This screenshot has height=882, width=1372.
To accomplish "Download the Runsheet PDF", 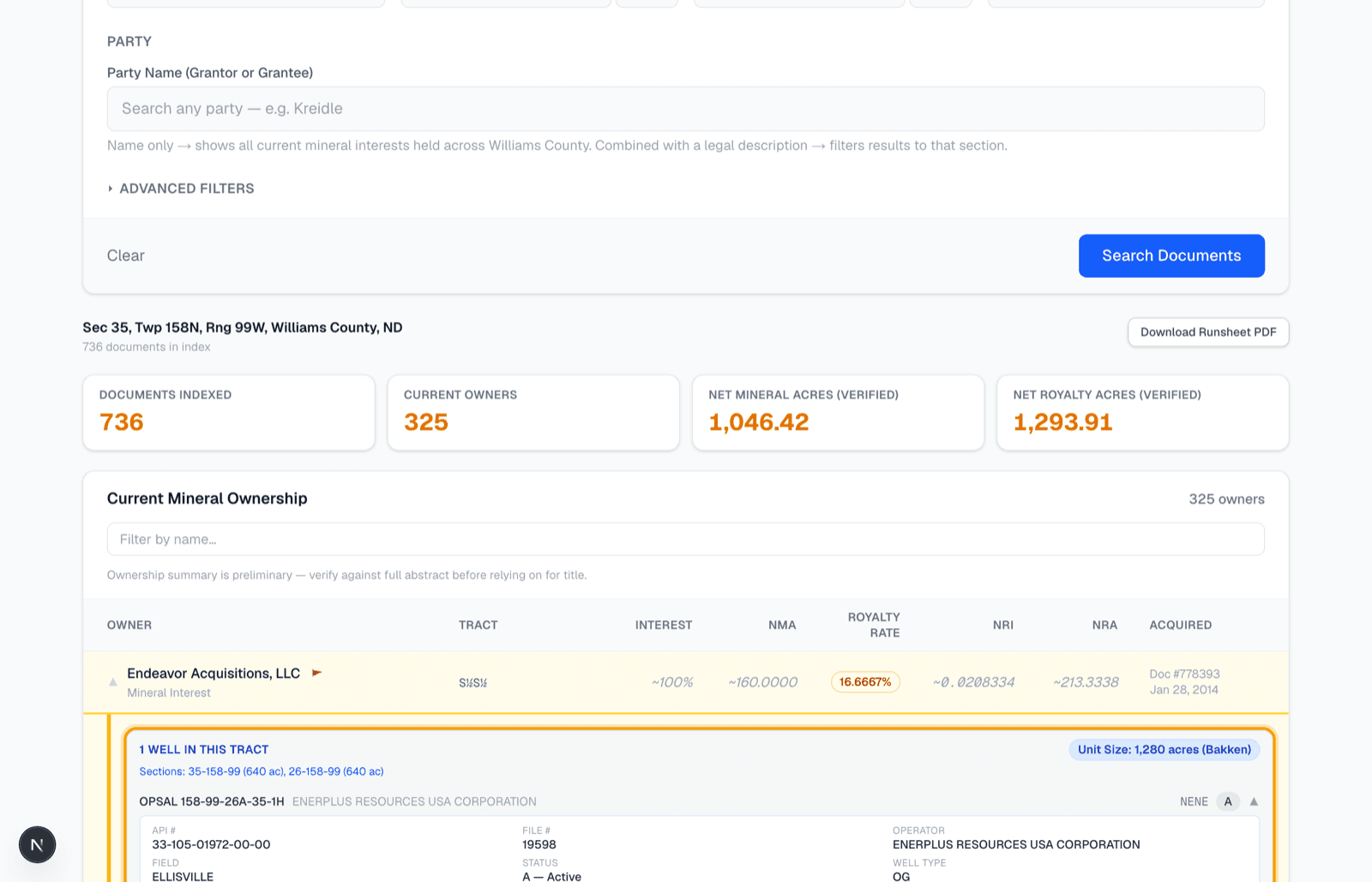I will (1208, 332).
